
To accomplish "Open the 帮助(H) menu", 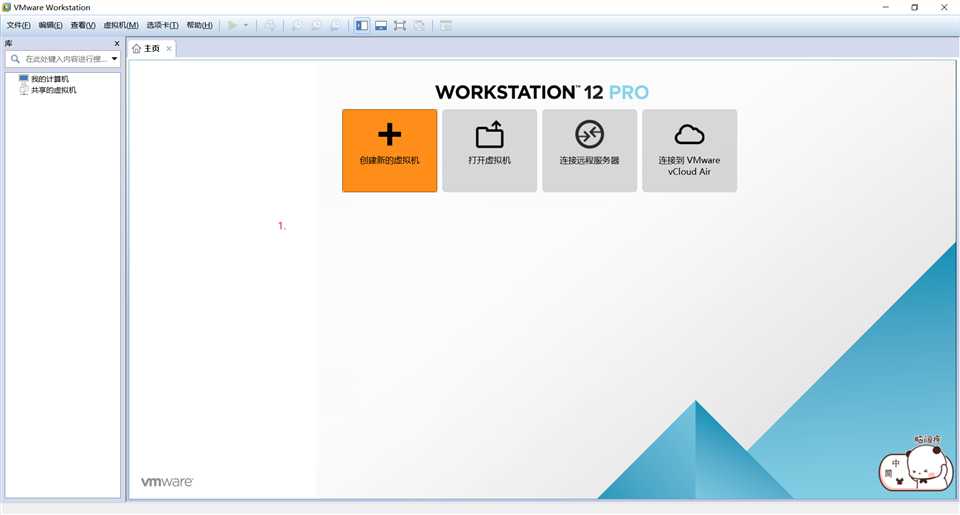I will click(200, 25).
